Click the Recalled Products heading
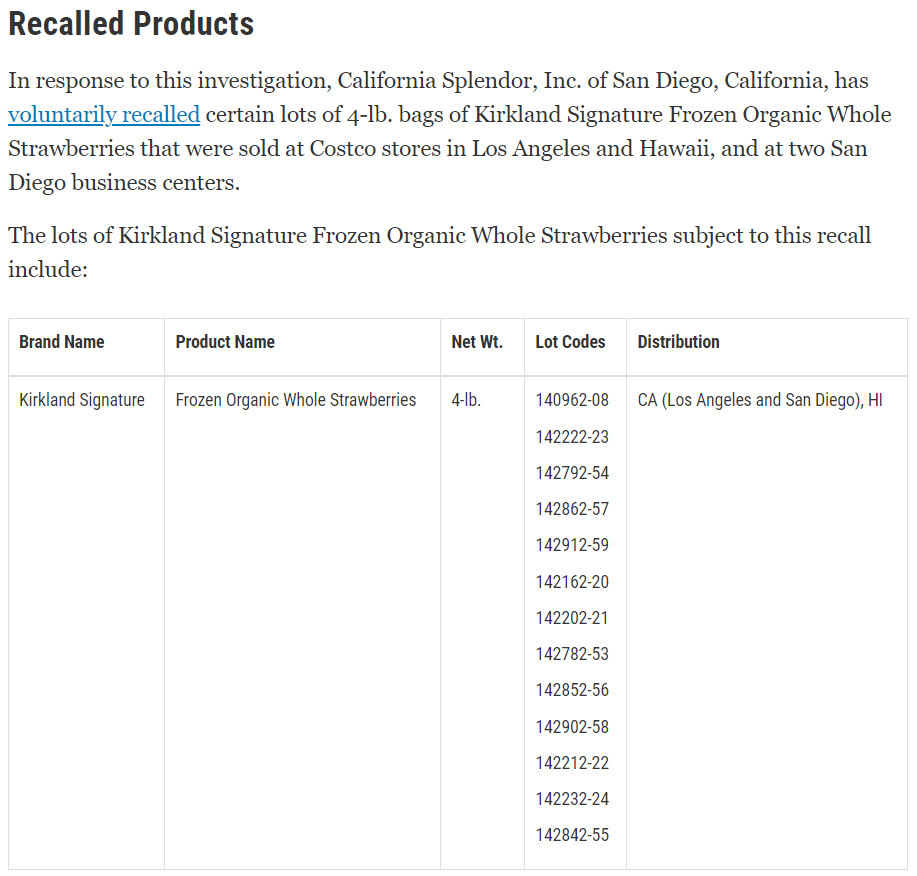Screen dimensions: 917x876 click(x=131, y=24)
